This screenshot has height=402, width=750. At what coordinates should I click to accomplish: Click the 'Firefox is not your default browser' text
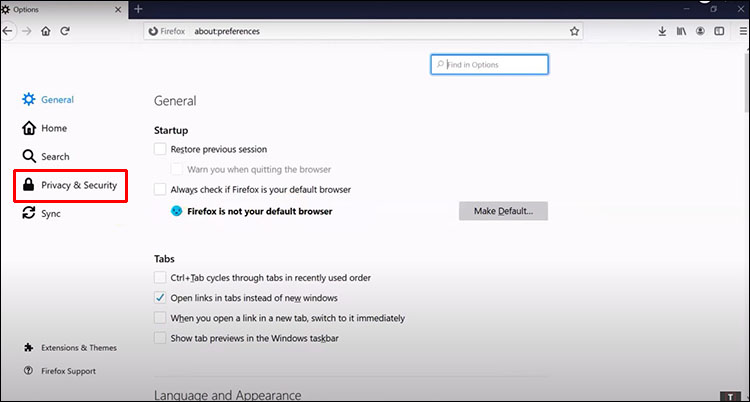pos(260,211)
